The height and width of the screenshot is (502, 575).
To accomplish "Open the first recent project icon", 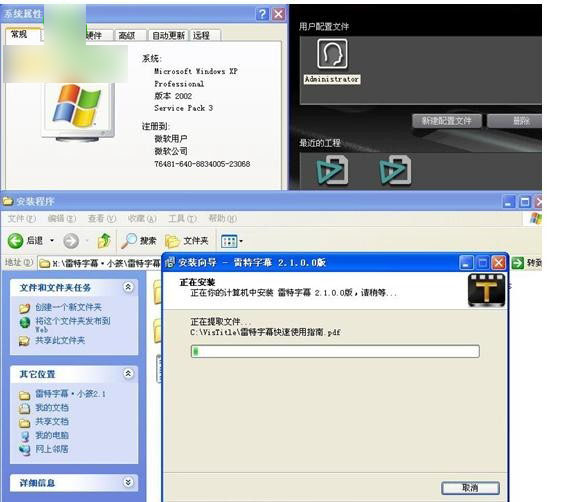I will click(333, 170).
